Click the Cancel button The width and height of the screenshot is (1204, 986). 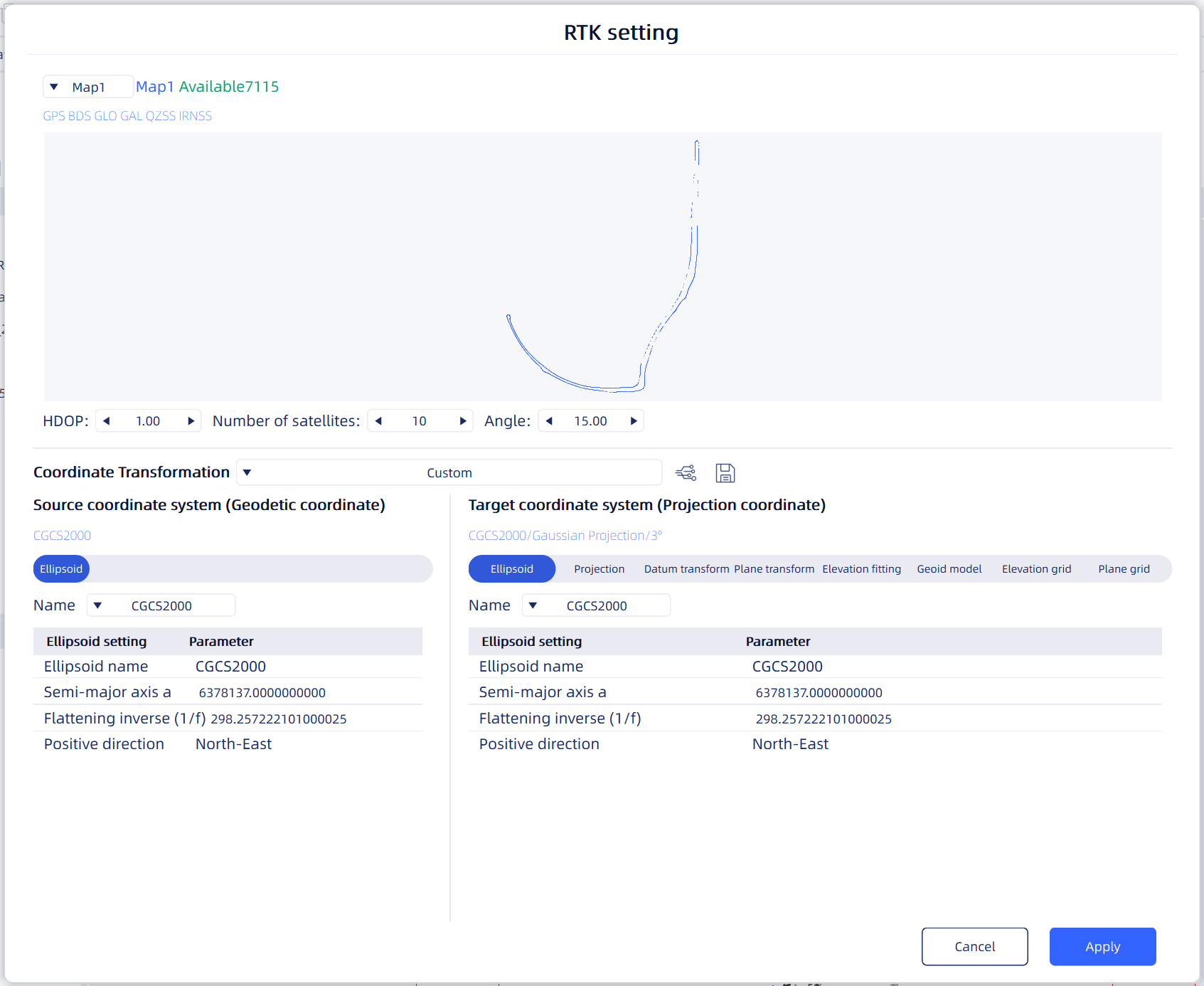(975, 947)
